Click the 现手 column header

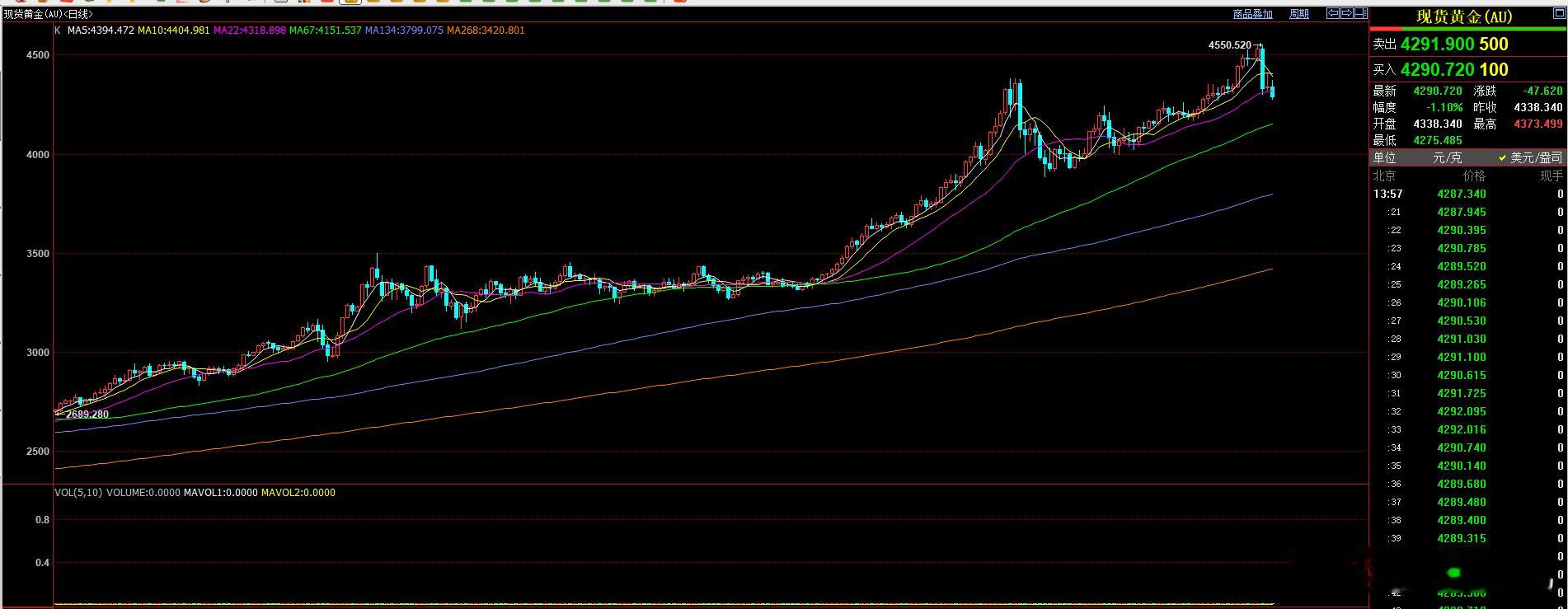pos(1552,176)
